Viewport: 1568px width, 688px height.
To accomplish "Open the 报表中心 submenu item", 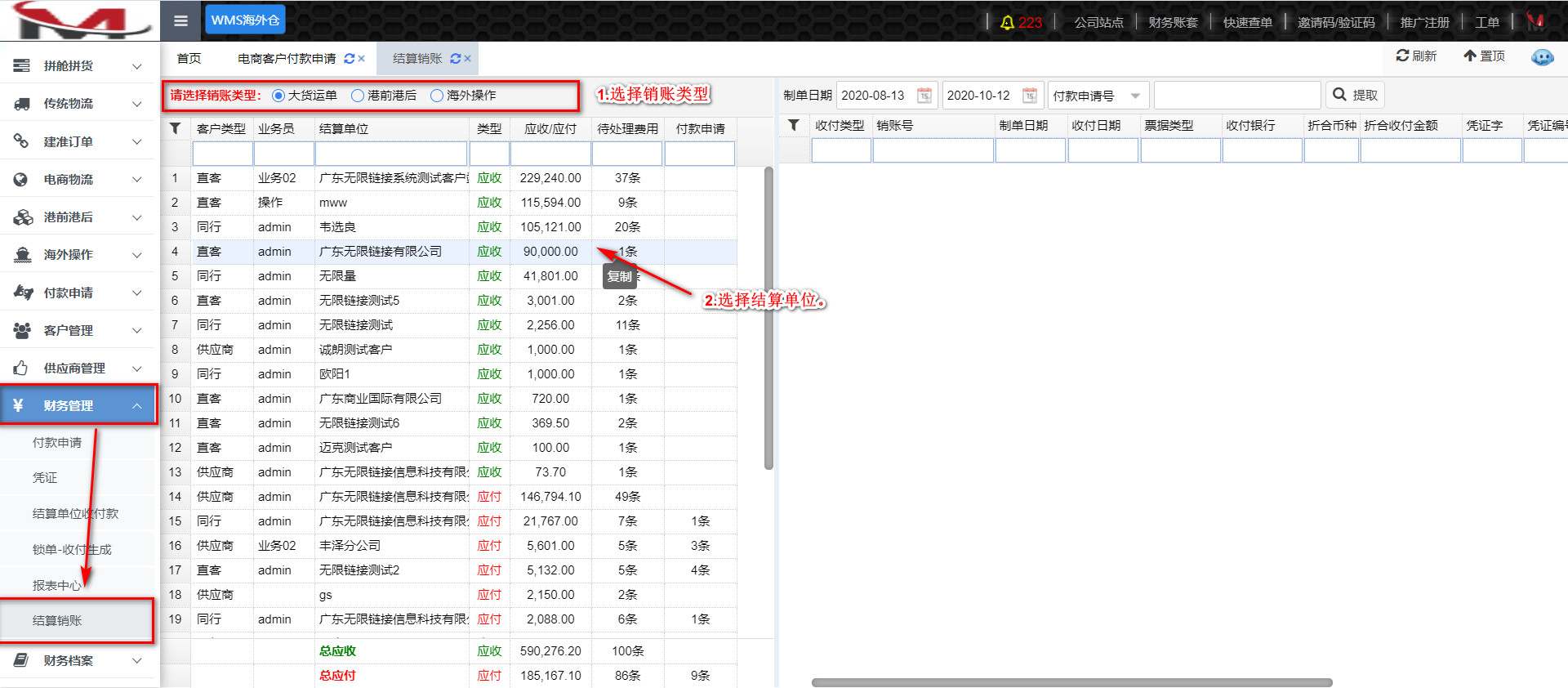I will coord(57,585).
